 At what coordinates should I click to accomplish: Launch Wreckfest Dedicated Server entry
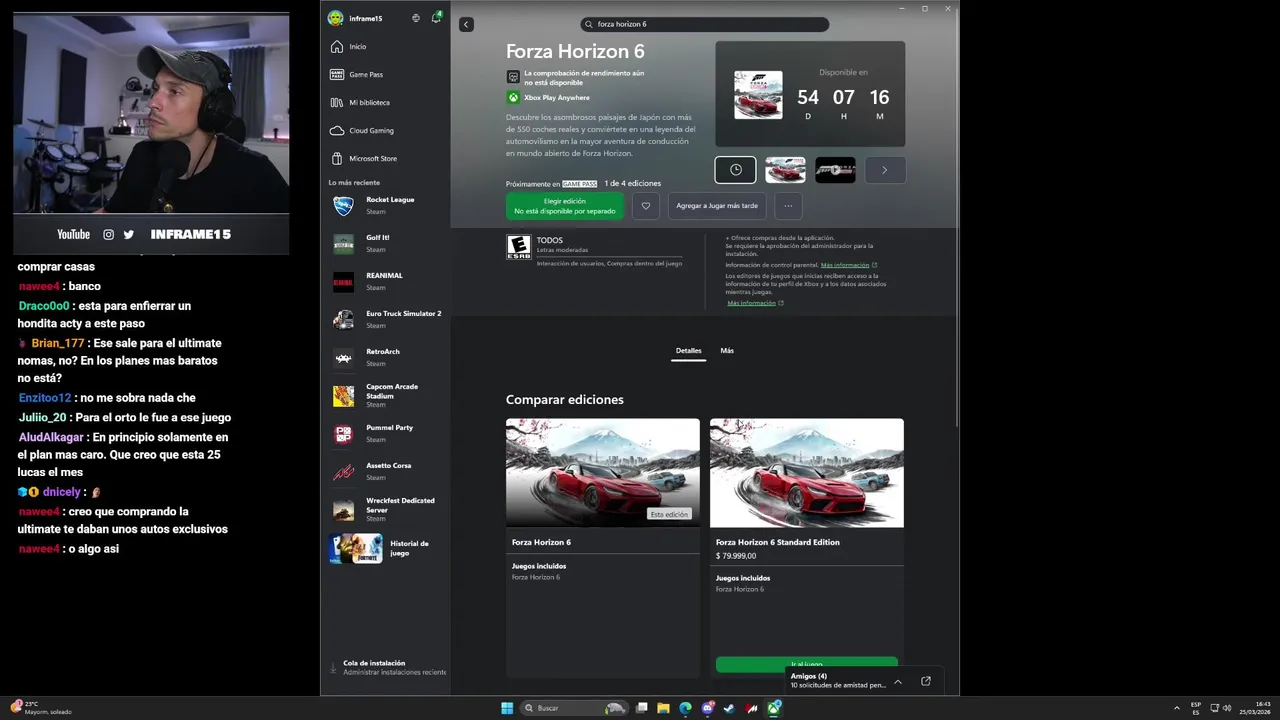pyautogui.click(x=385, y=510)
